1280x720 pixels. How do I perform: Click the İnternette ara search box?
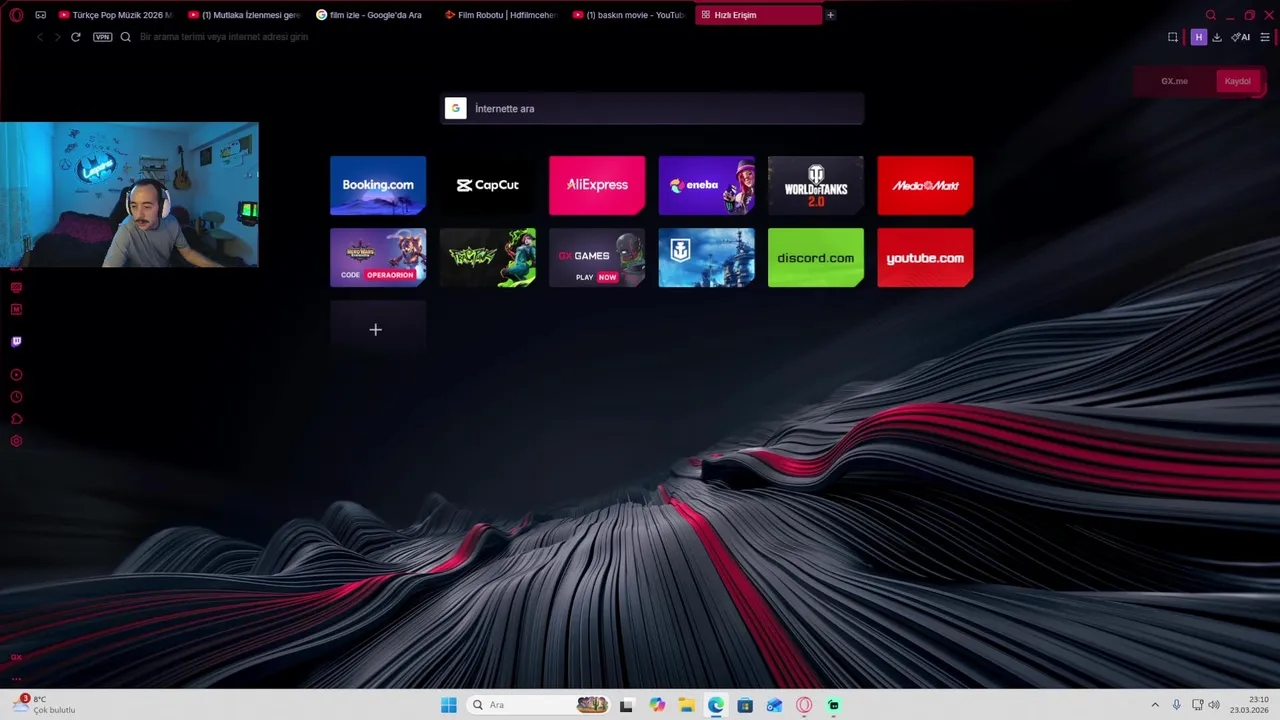[653, 108]
